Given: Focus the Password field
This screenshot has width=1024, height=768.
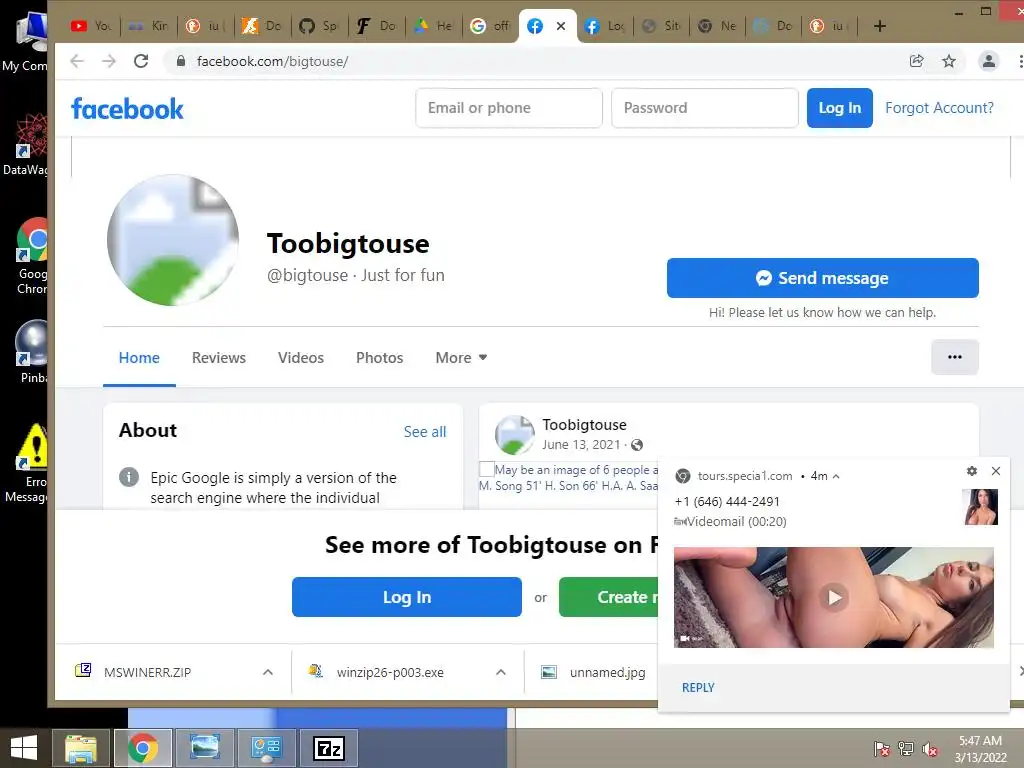Looking at the screenshot, I should coord(705,108).
